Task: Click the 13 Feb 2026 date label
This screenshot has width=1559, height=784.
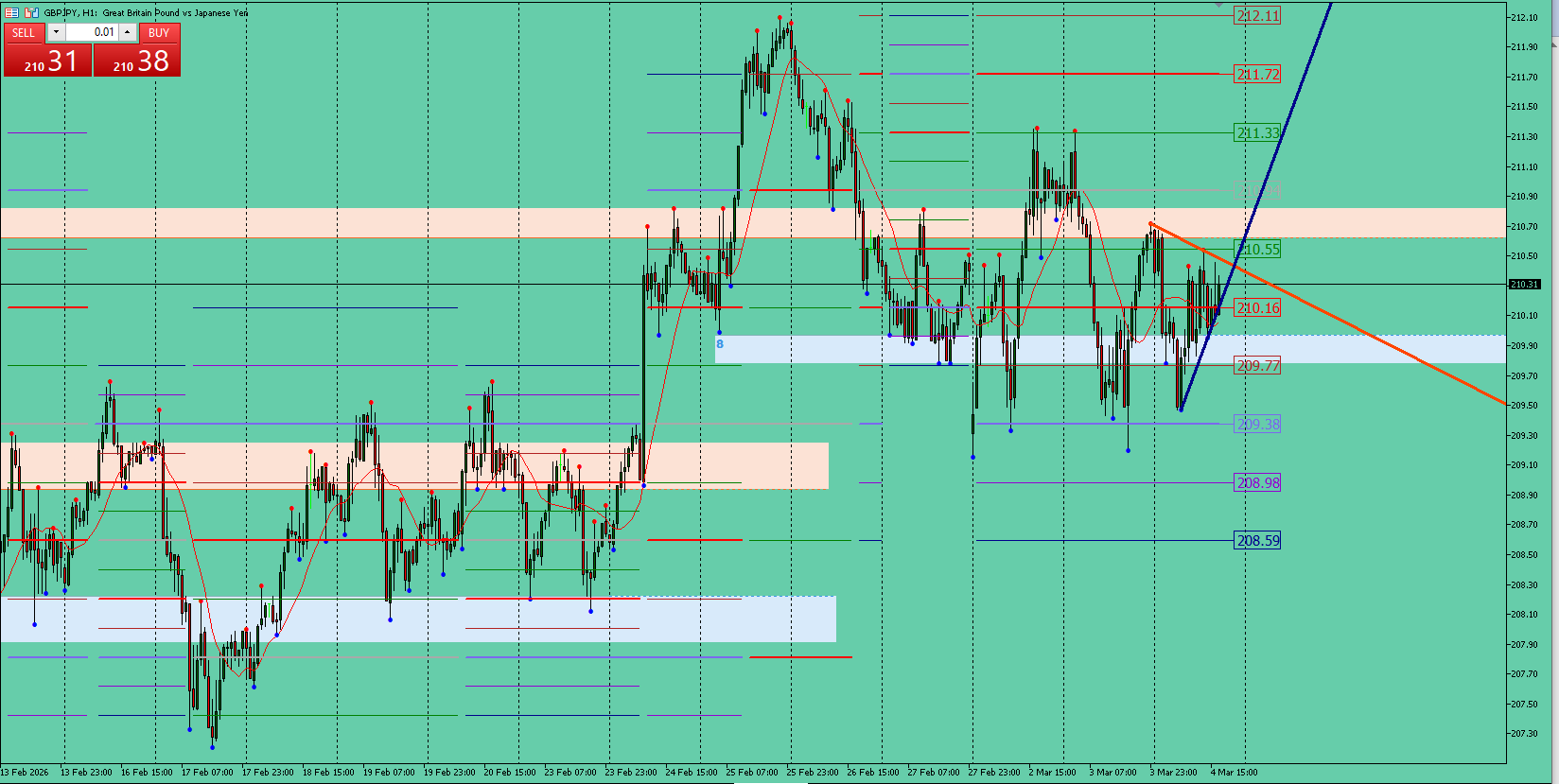Action: pyautogui.click(x=25, y=772)
